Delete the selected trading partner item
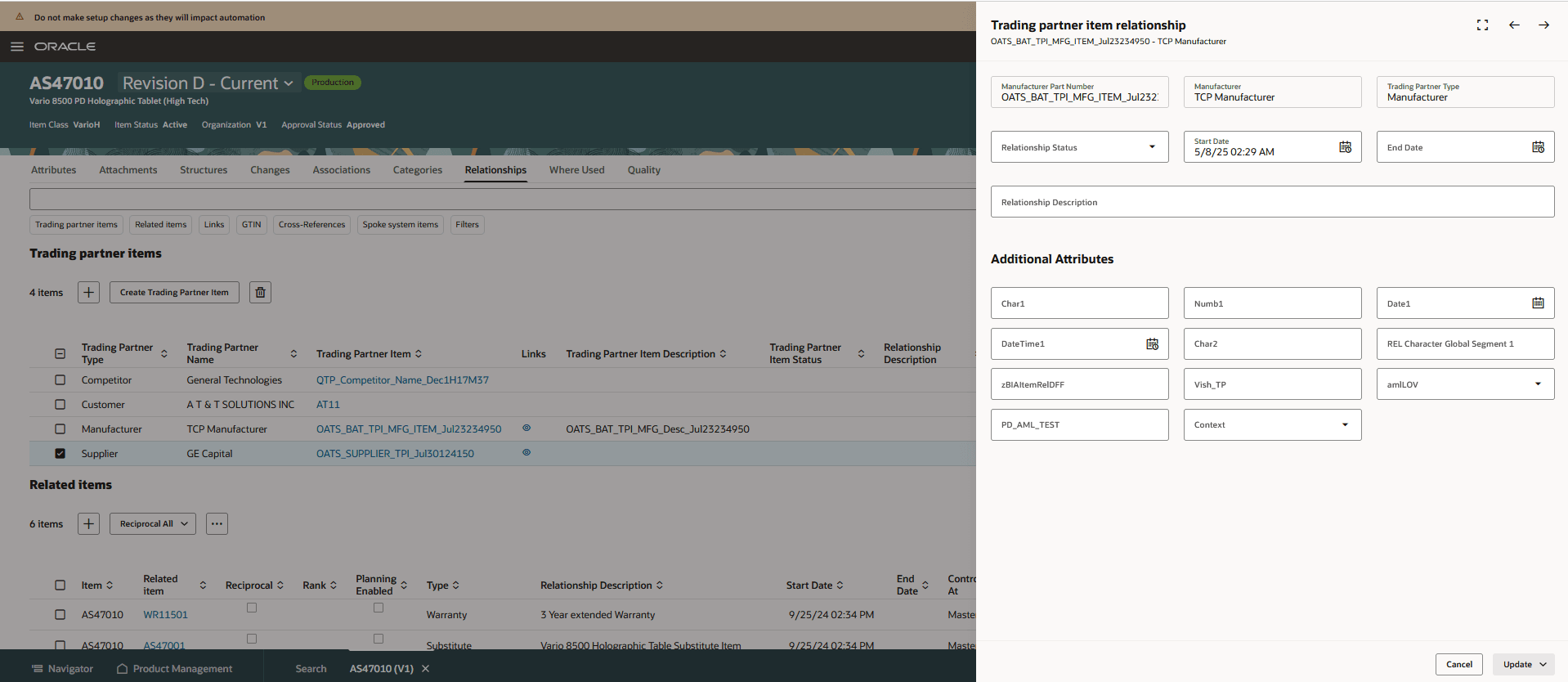Image resolution: width=1568 pixels, height=682 pixels. (260, 292)
